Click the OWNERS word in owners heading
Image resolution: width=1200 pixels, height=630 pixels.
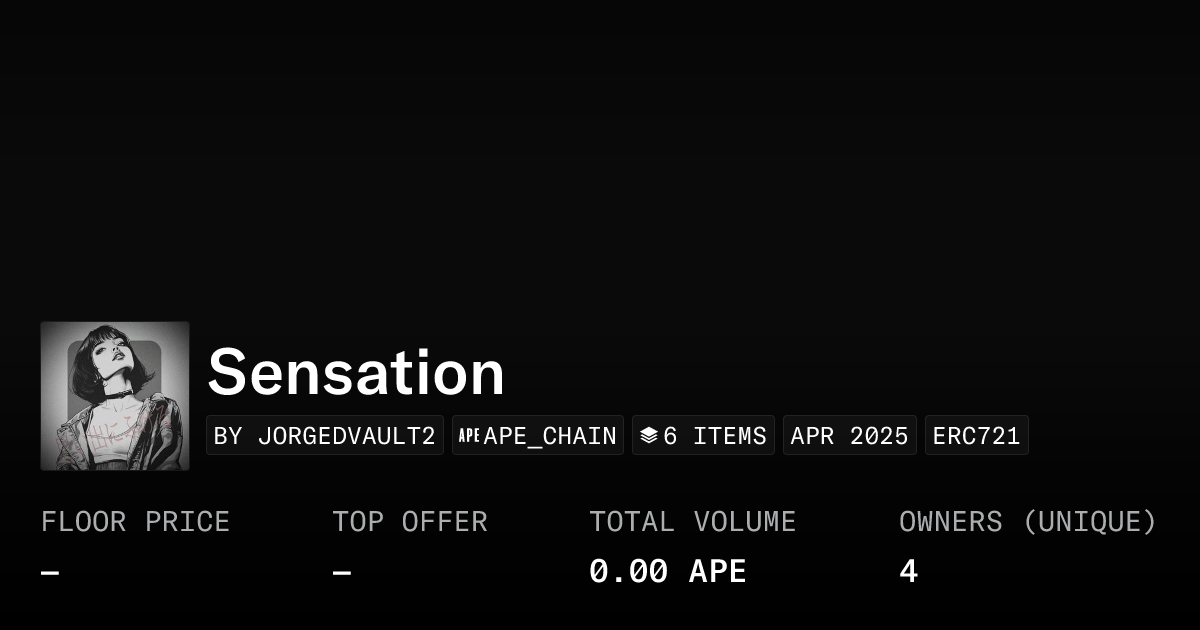[950, 522]
